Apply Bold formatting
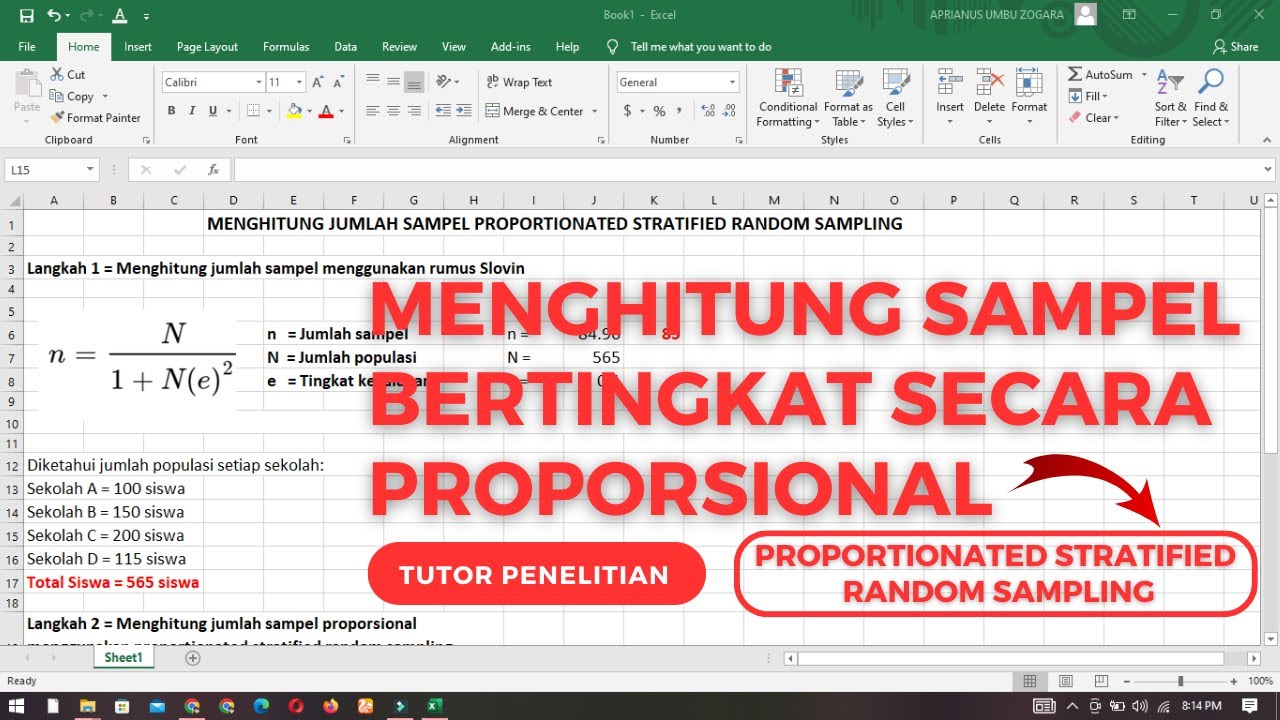The image size is (1280, 720). [171, 111]
